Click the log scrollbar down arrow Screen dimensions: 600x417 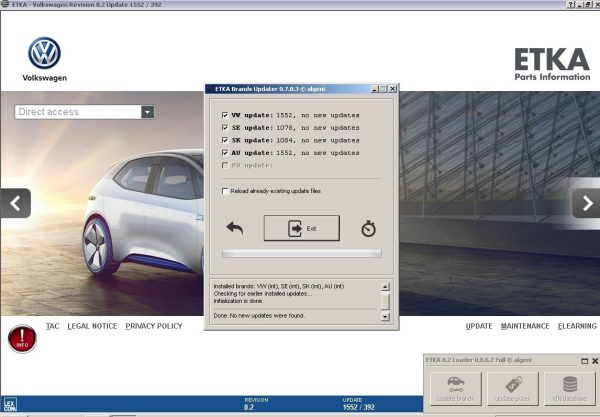(385, 316)
